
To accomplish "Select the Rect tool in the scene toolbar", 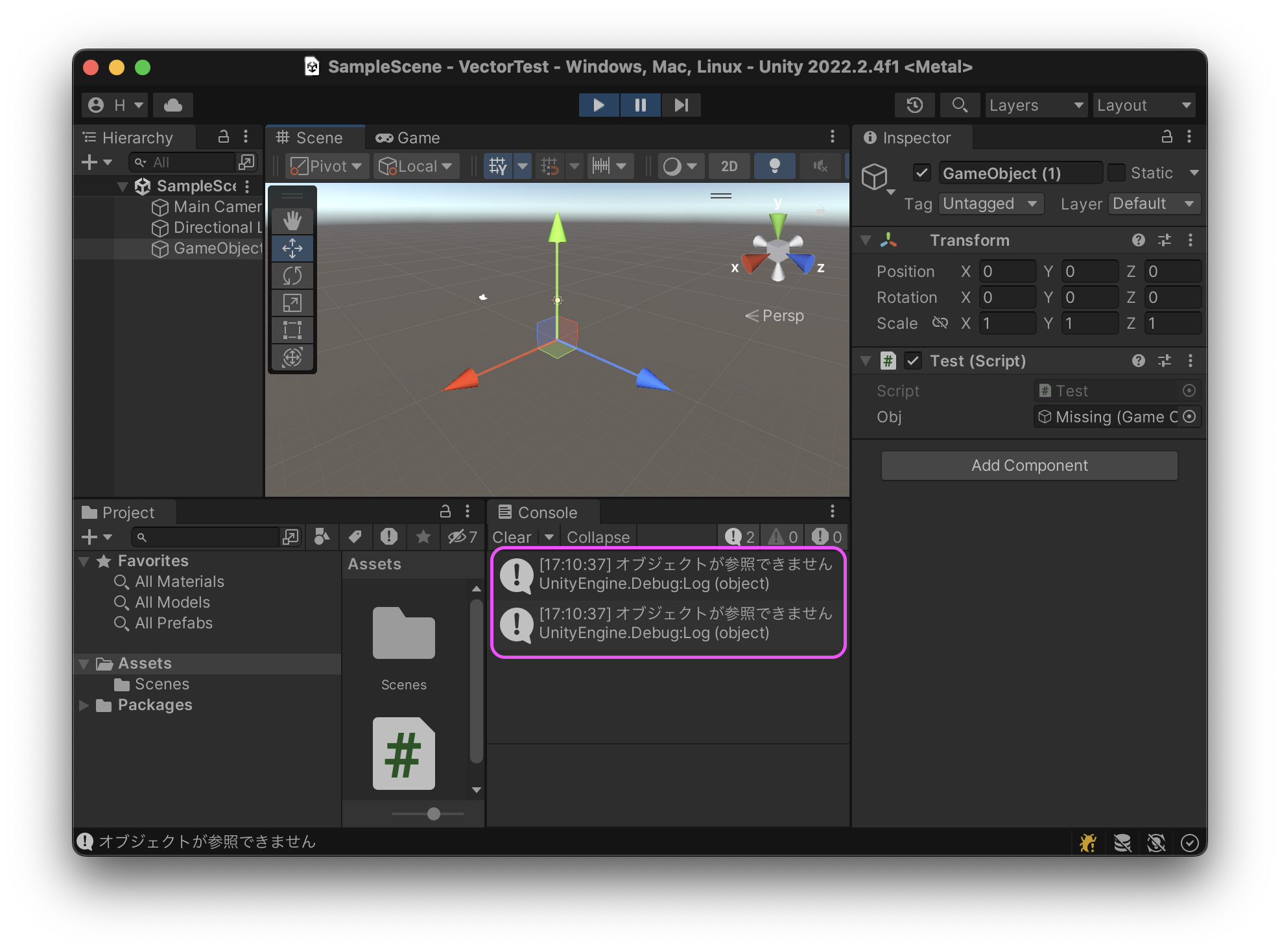I will [292, 330].
